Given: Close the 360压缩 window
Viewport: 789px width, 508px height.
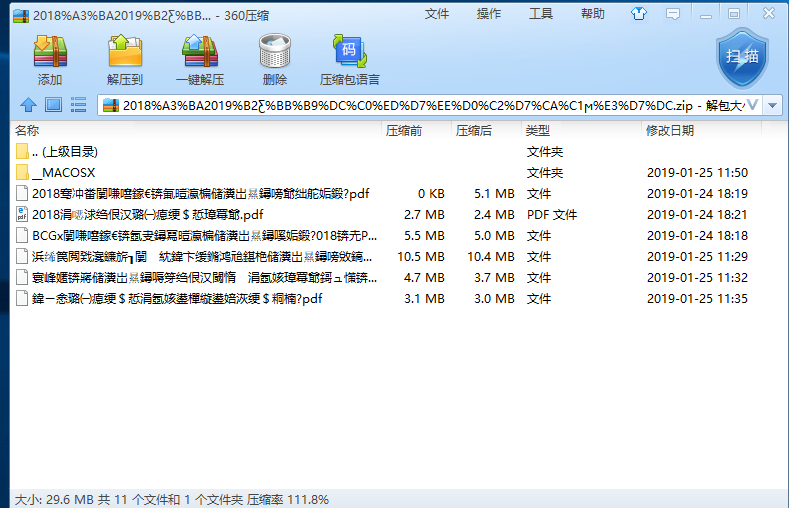Looking at the screenshot, I should (768, 14).
